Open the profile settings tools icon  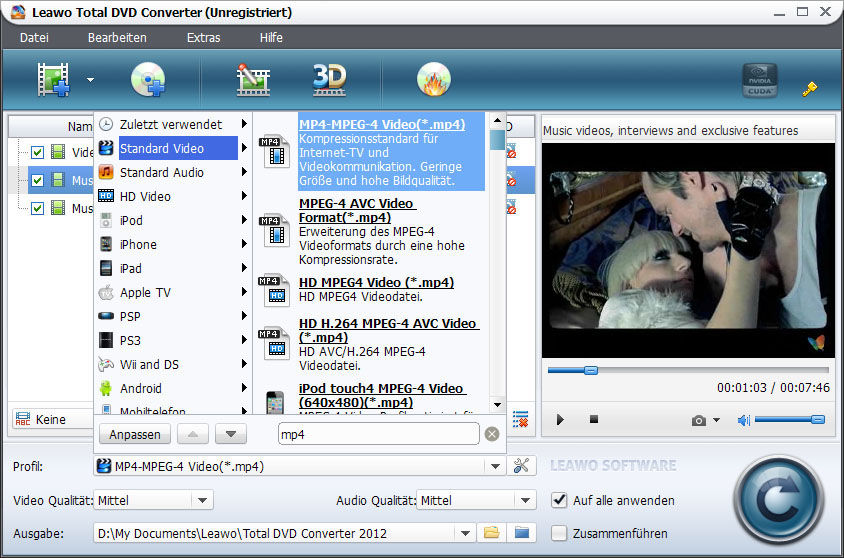521,466
